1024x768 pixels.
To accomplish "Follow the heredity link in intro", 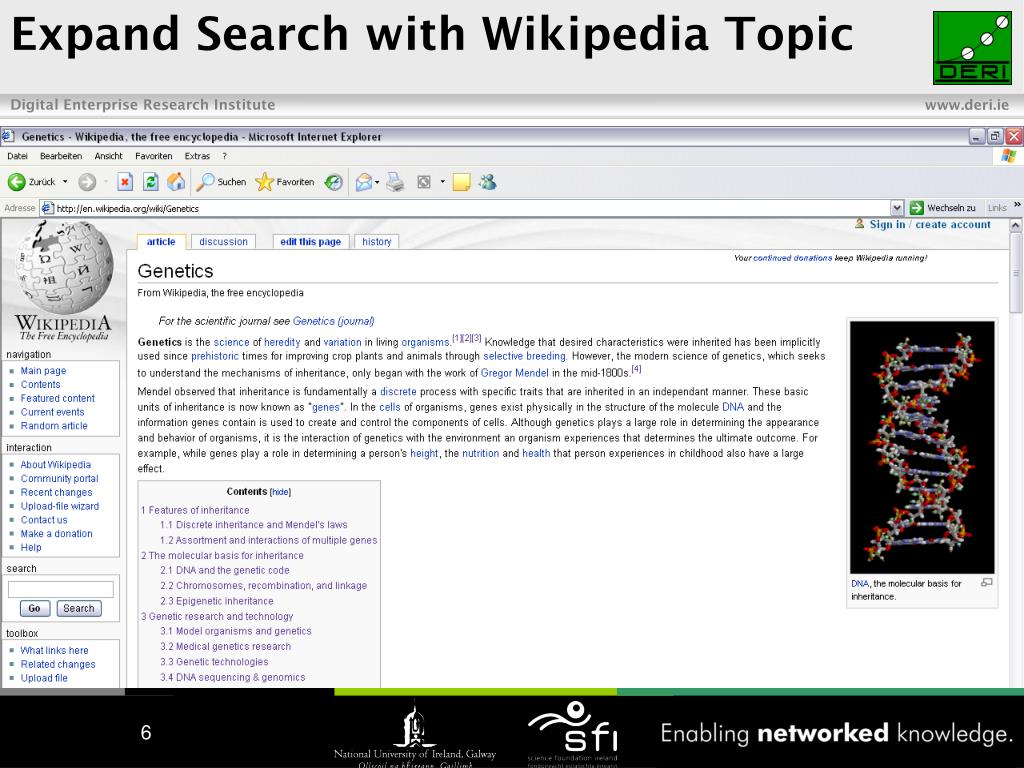I will pyautogui.click(x=282, y=342).
